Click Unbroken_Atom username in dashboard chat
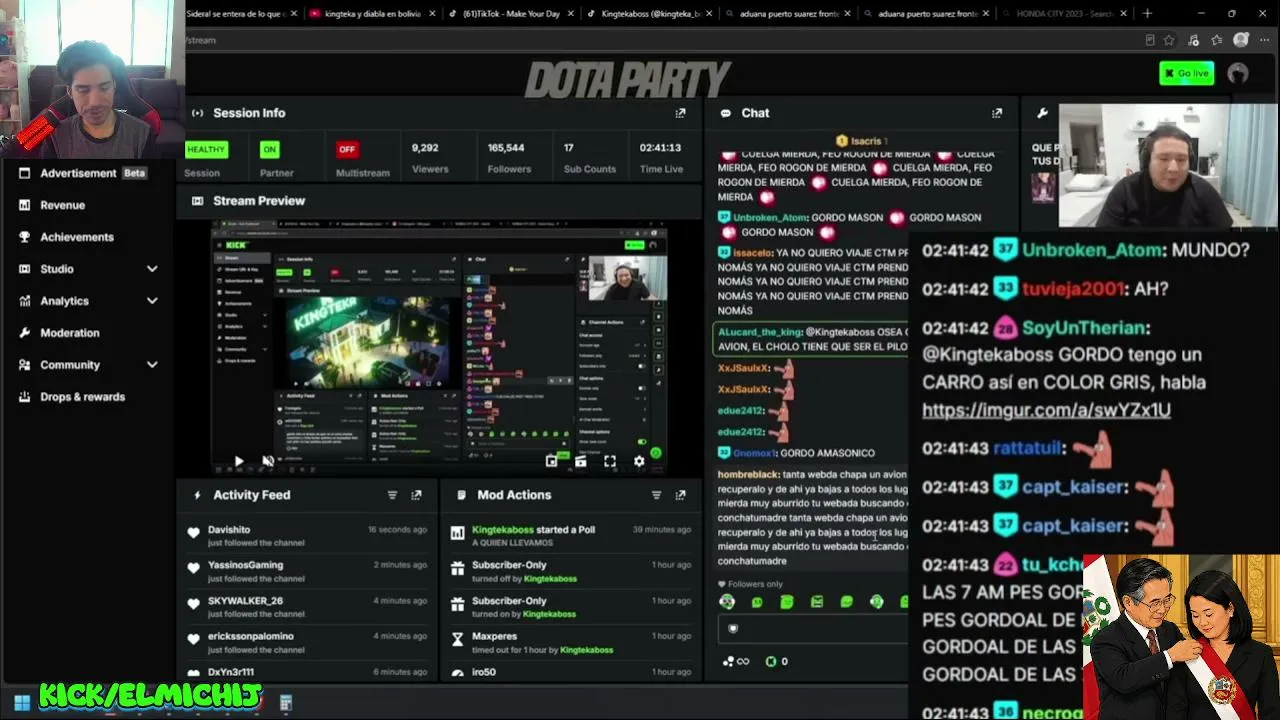 (x=769, y=217)
